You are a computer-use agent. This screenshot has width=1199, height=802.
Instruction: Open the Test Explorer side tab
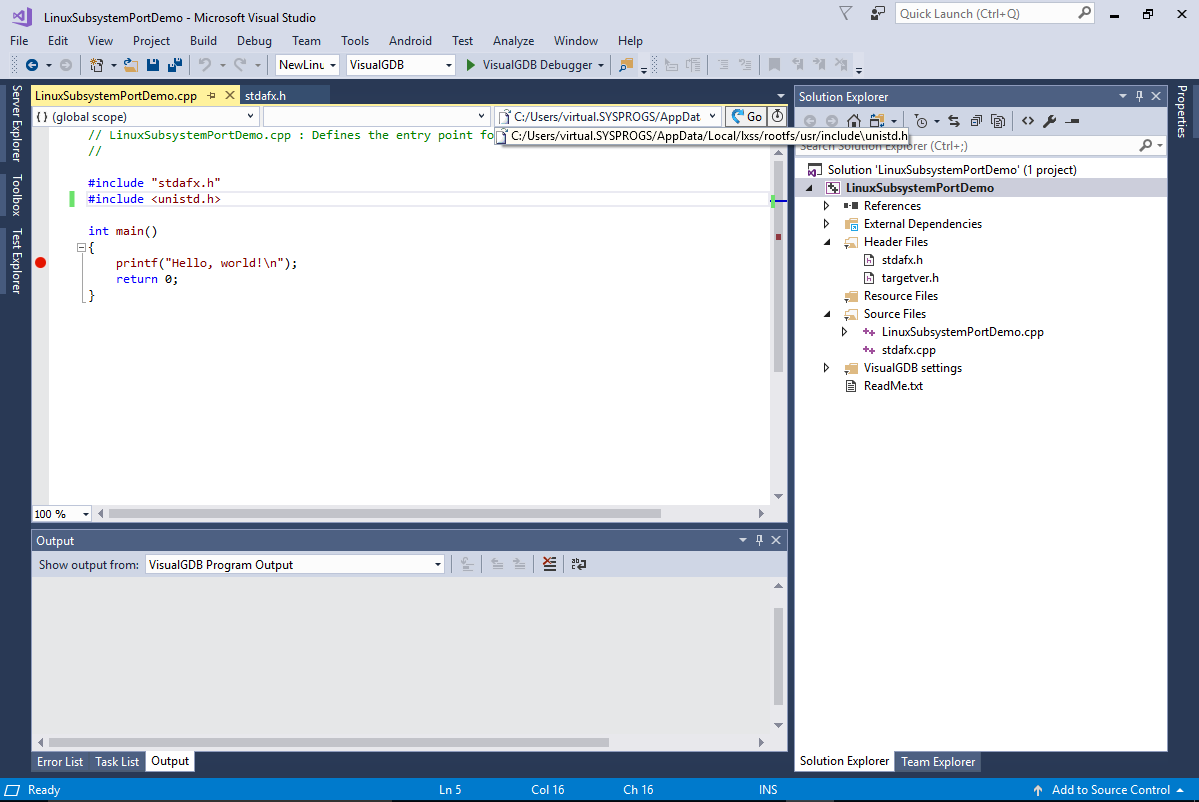(x=16, y=261)
